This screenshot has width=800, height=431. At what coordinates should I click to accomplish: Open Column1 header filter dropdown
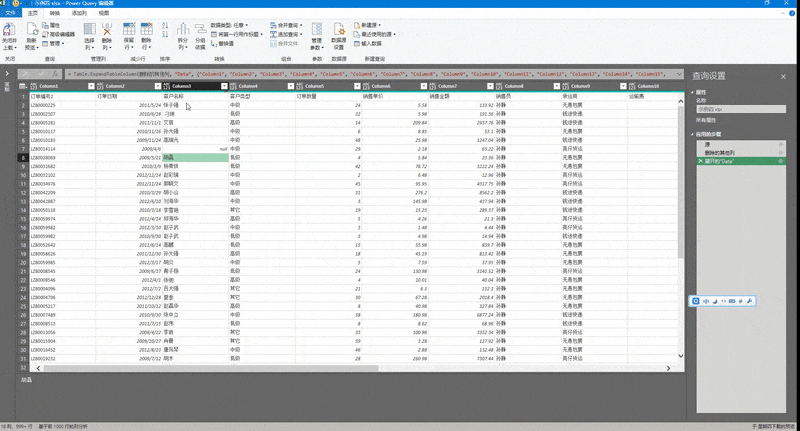pyautogui.click(x=91, y=86)
